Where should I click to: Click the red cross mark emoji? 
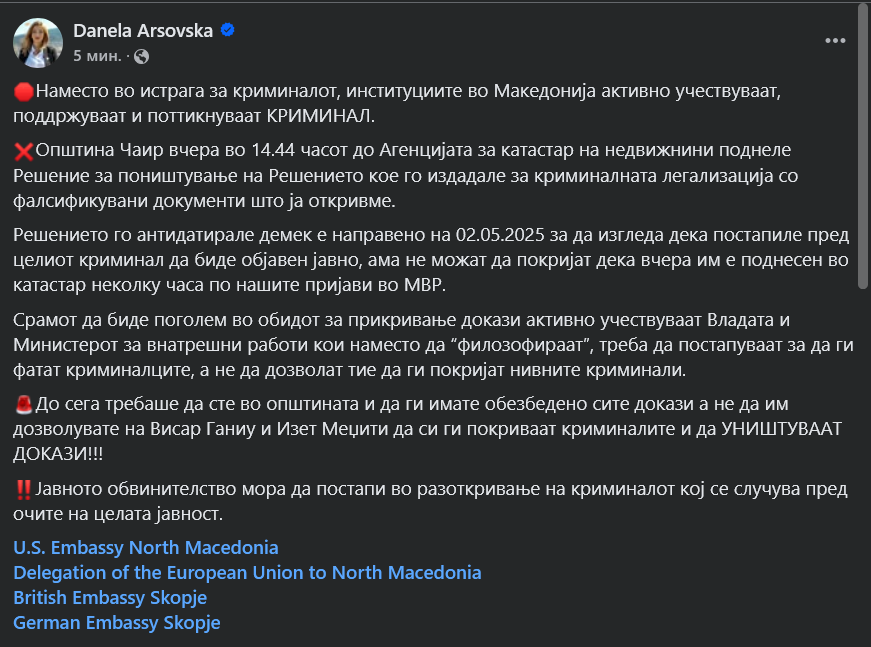[x=24, y=152]
